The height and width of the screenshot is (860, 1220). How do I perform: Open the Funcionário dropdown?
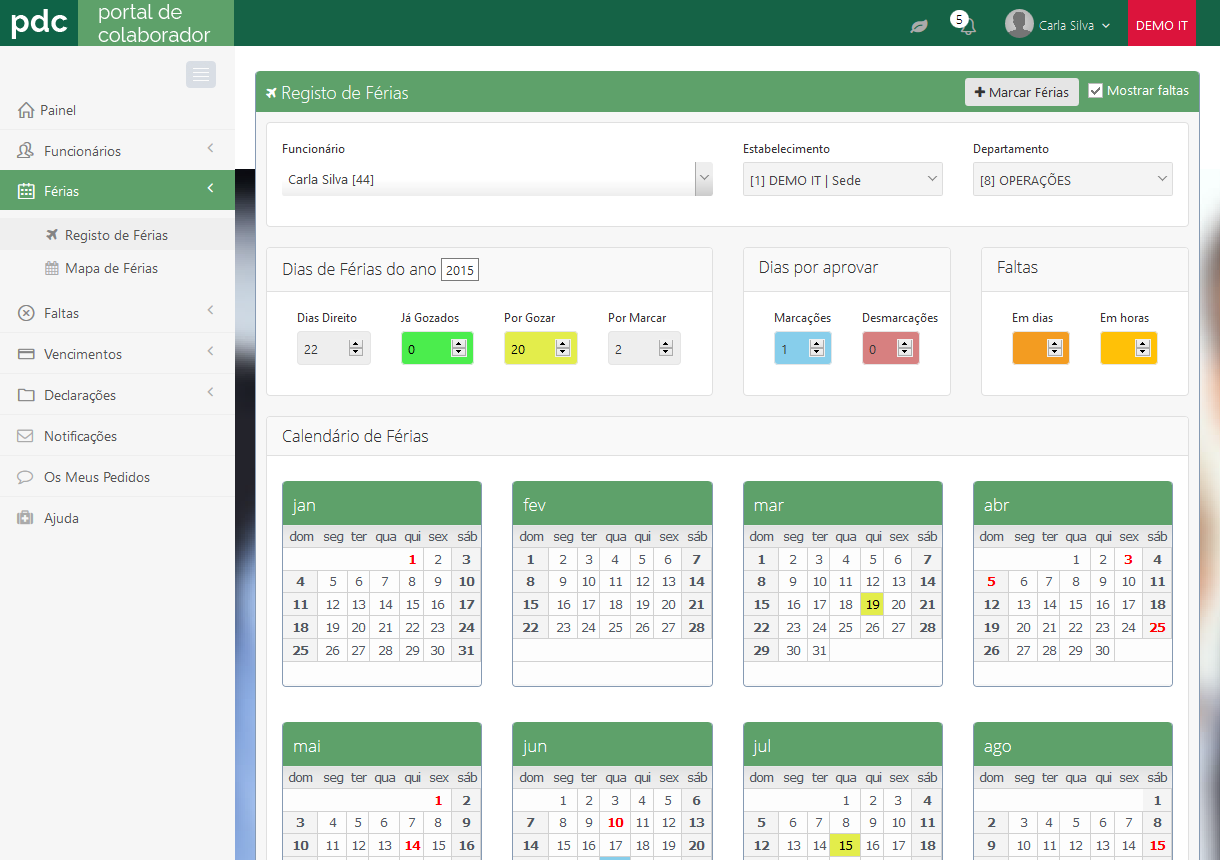tap(704, 179)
